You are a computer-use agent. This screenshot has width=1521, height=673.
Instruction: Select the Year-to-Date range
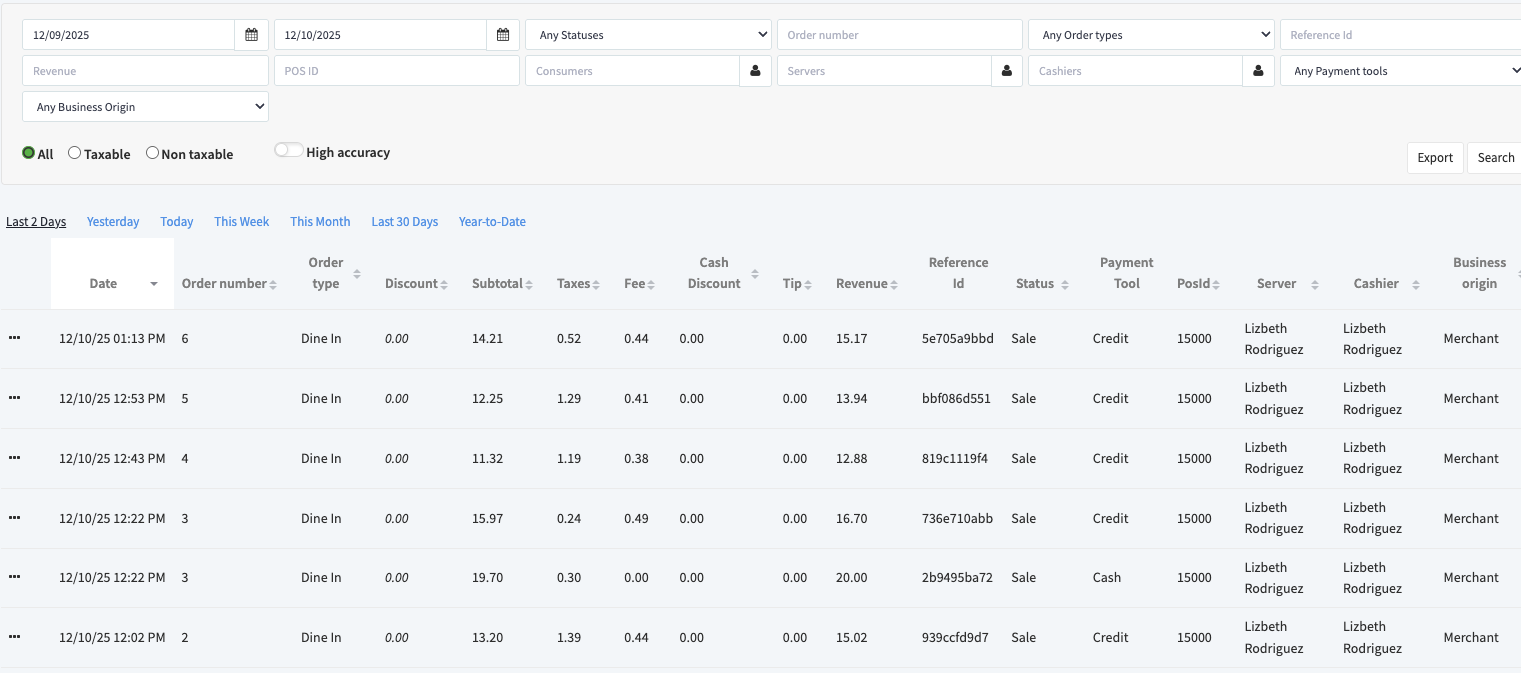(x=492, y=222)
